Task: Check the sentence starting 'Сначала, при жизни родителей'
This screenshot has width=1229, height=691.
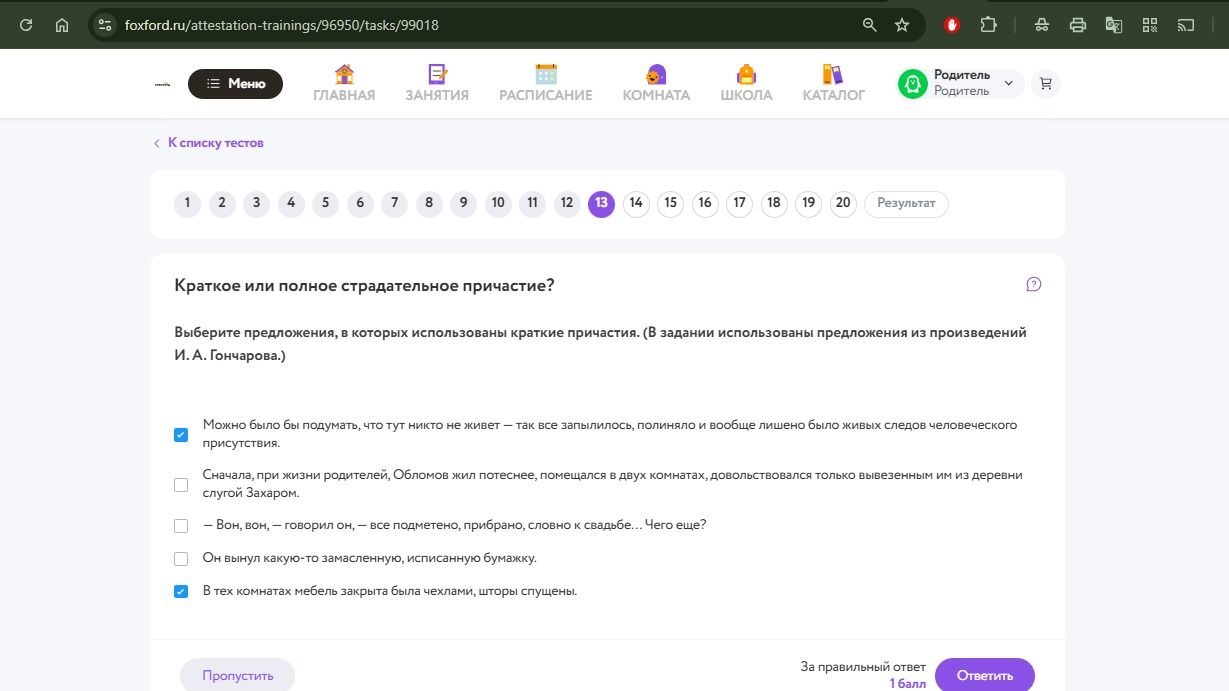Action: 181,485
